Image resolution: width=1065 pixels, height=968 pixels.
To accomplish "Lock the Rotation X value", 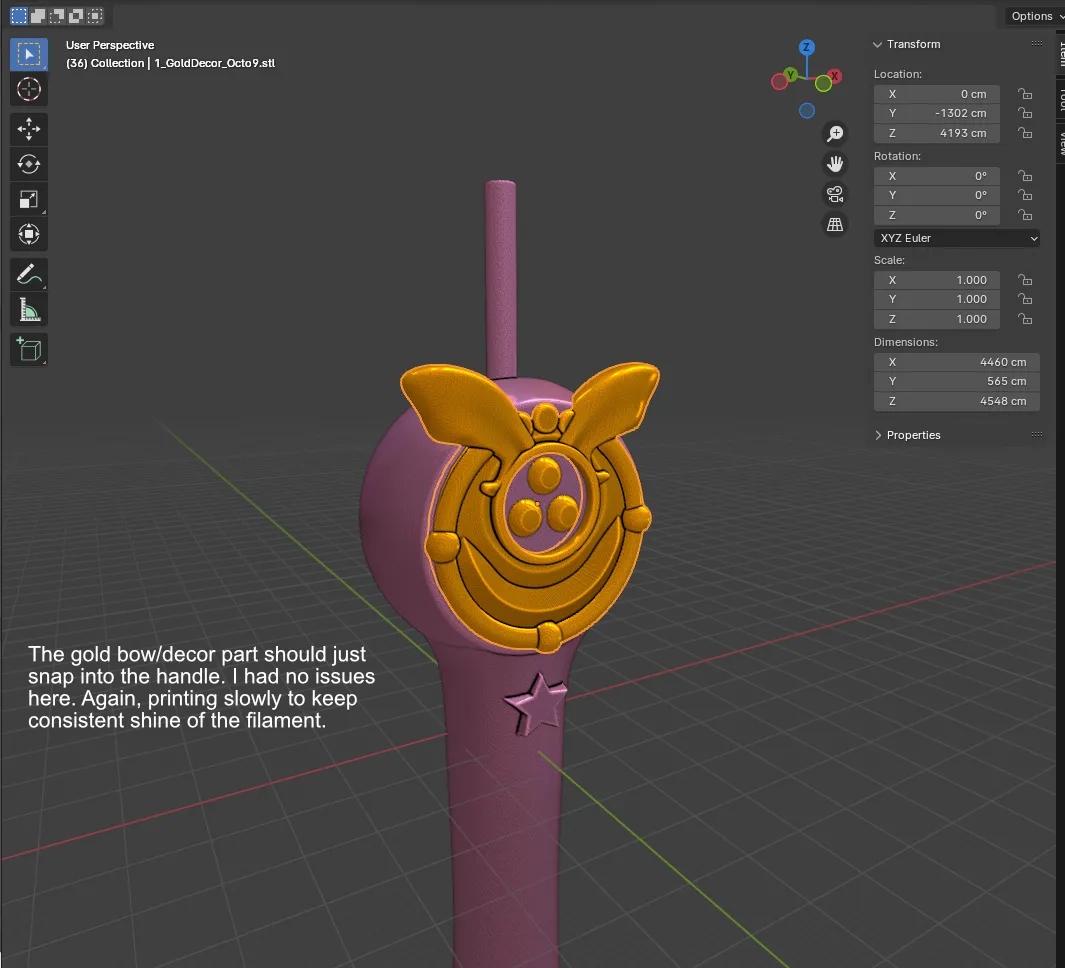I will 1025,176.
